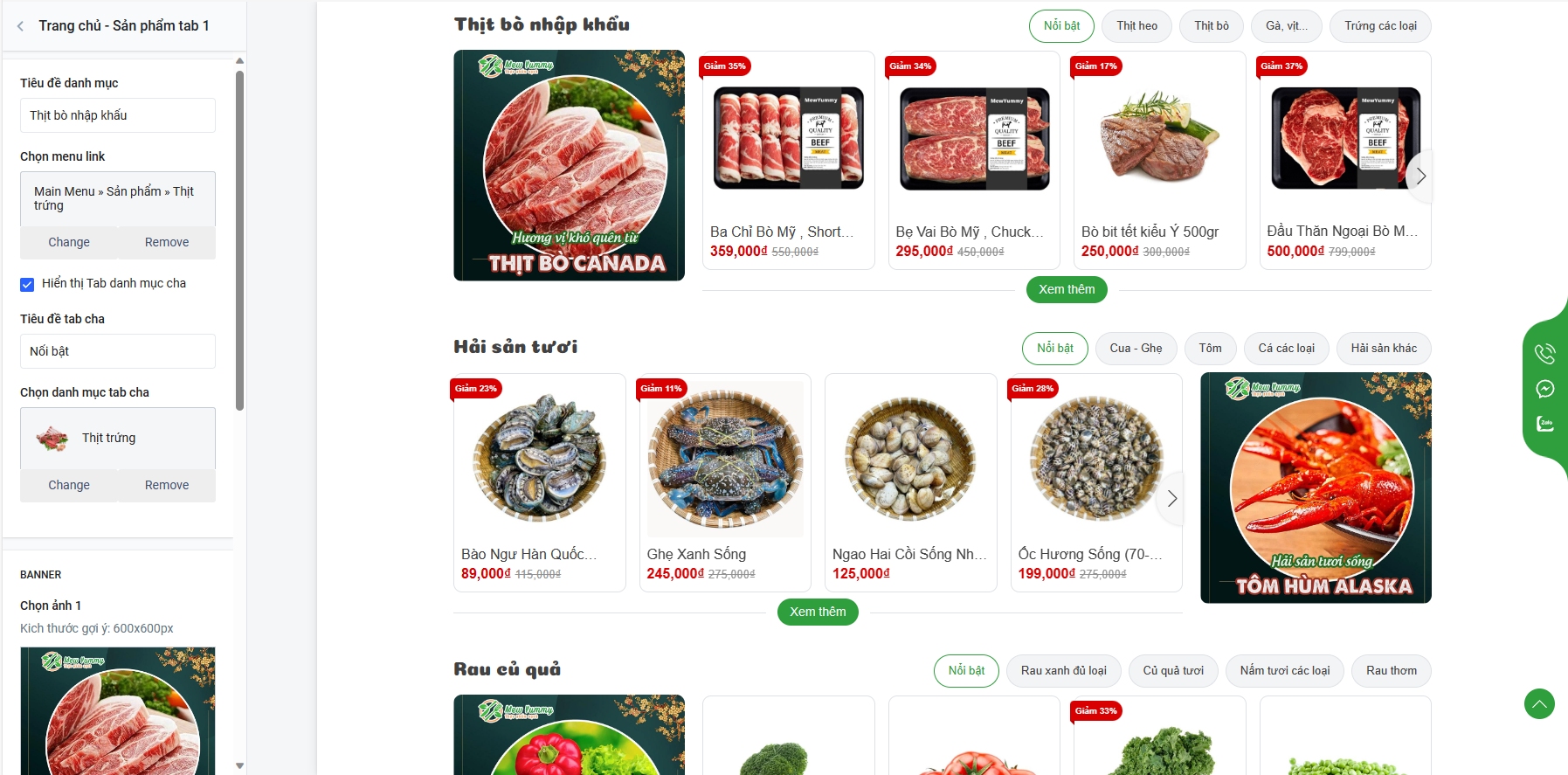Toggle Hiển thị Tab danh mục cha checkbox
The image size is (1568, 775).
[x=27, y=284]
